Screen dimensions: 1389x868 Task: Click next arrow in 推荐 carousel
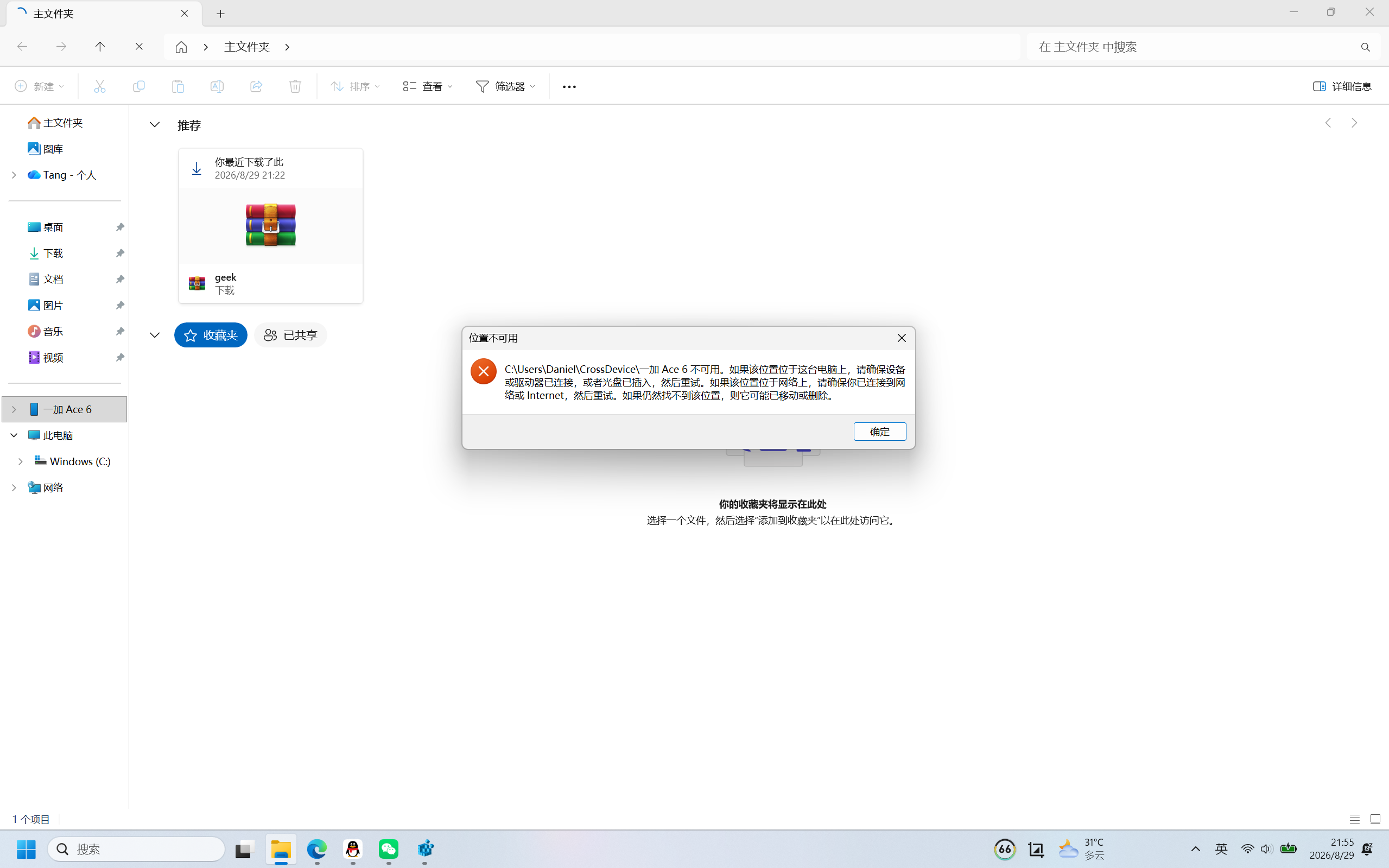(1354, 123)
